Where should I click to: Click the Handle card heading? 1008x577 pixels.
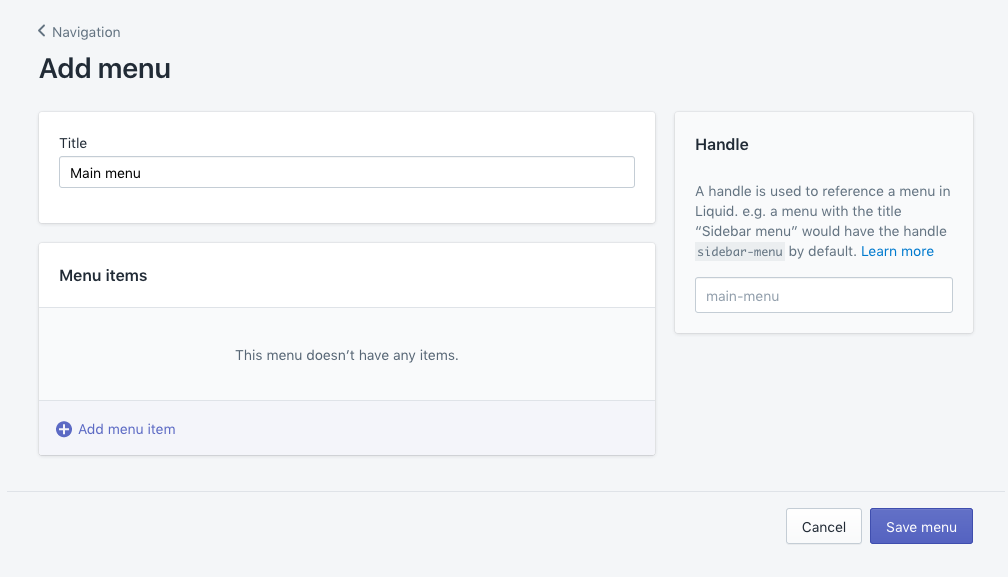[721, 144]
